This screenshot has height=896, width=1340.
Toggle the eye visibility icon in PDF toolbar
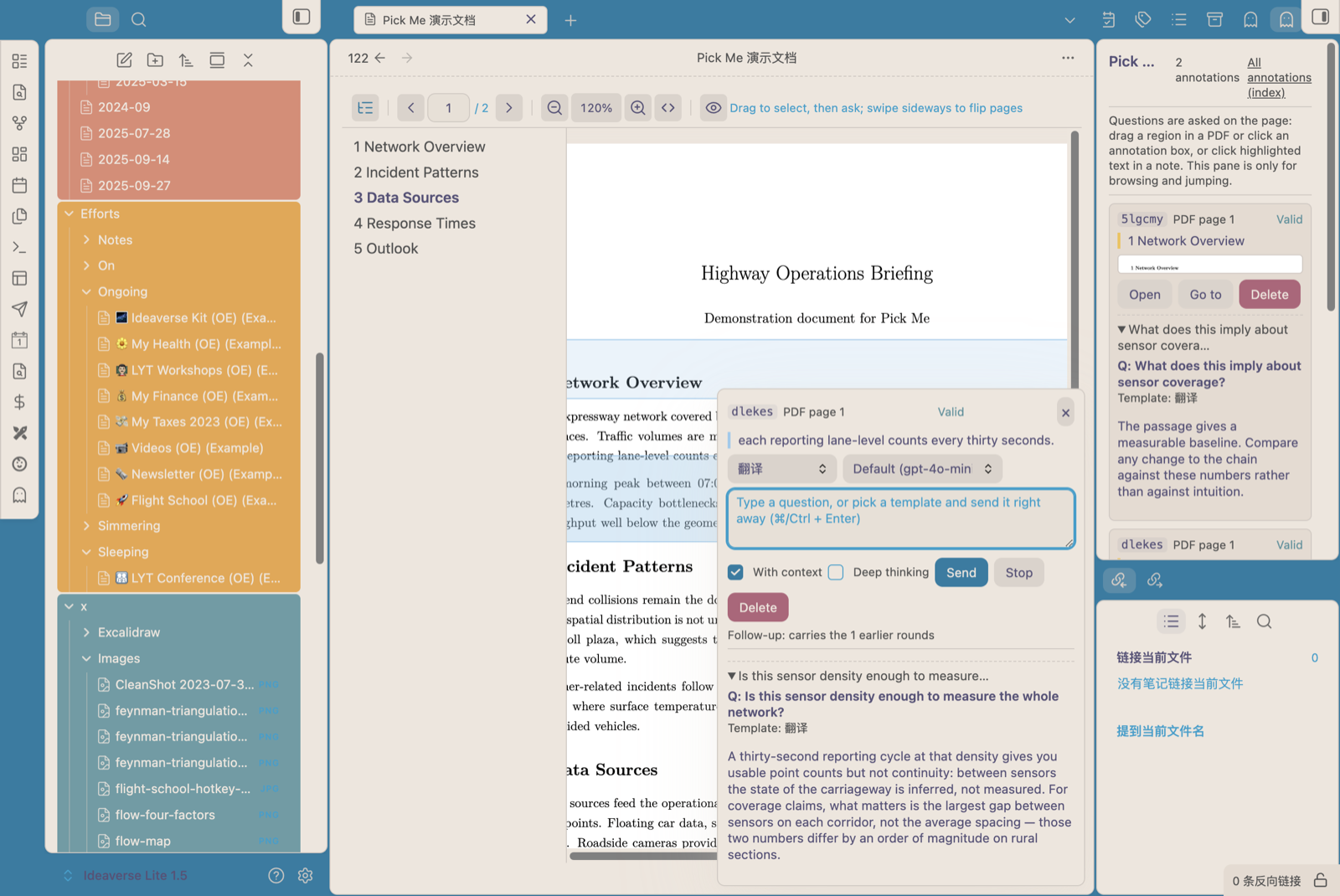click(x=714, y=108)
